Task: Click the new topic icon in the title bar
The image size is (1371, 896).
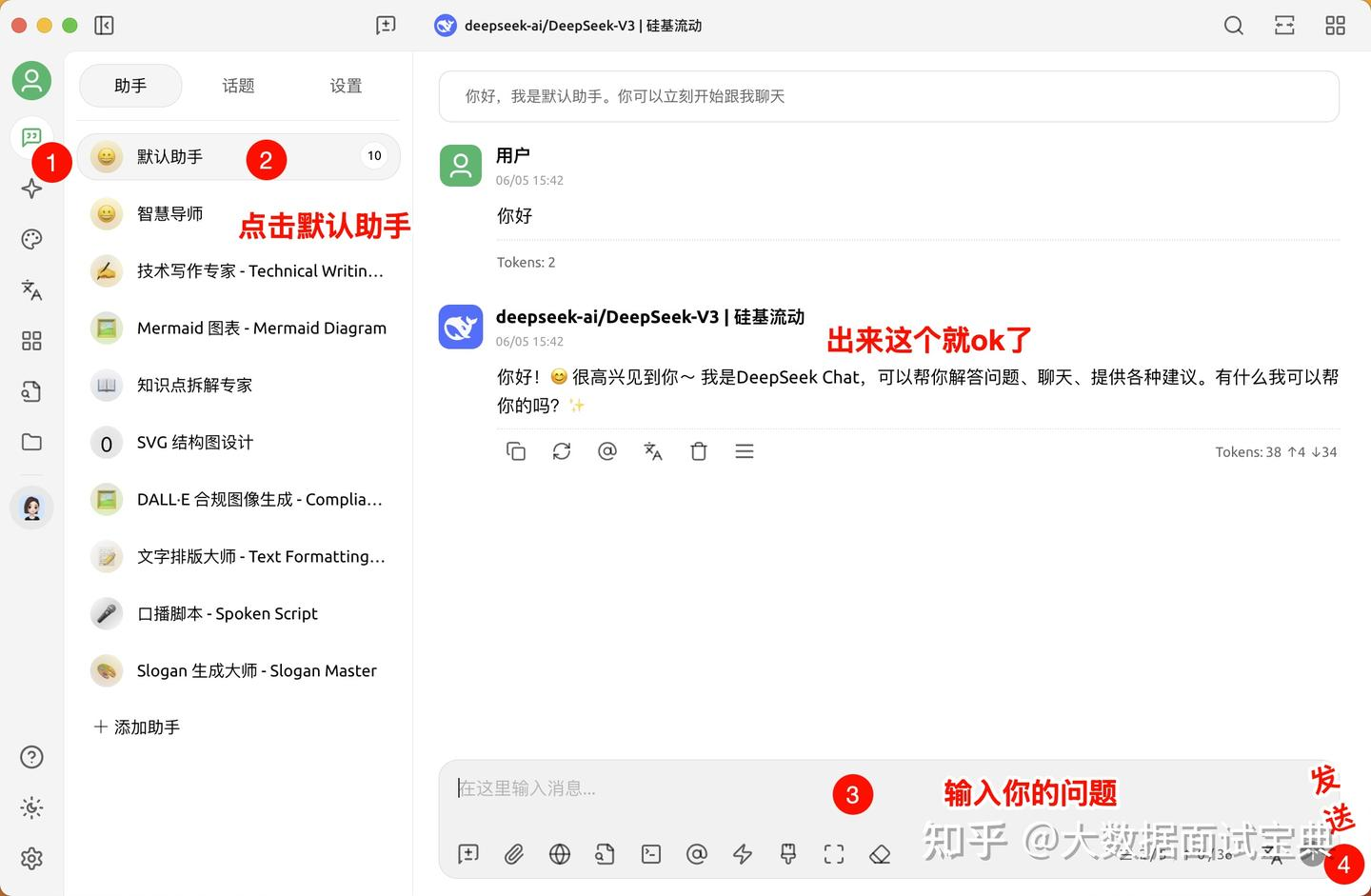Action: (x=386, y=26)
